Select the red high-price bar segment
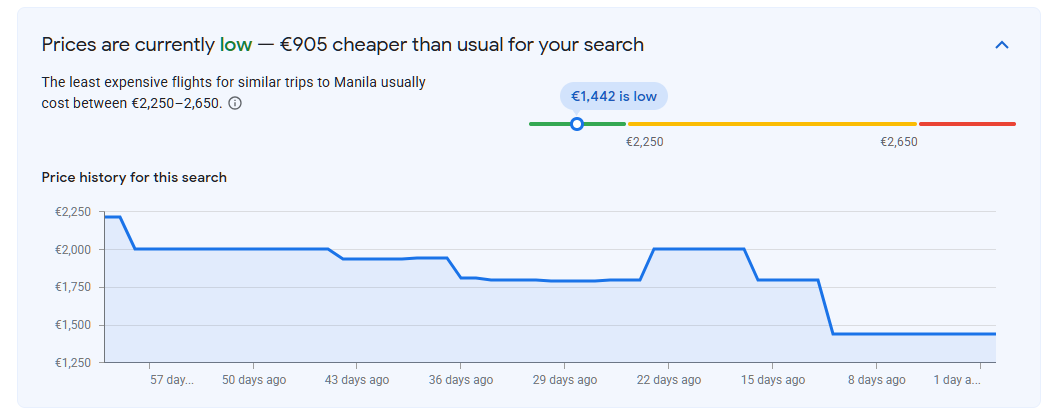 click(x=967, y=124)
